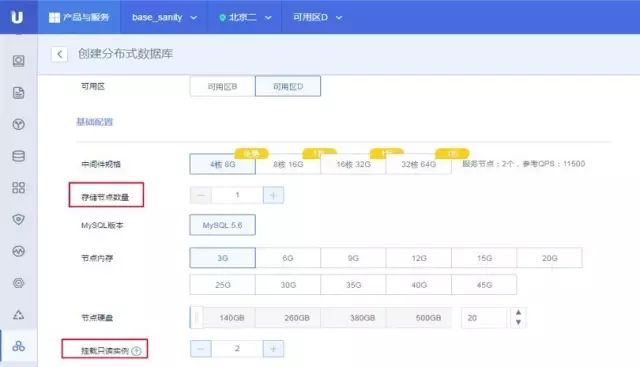Open the cloud host sidebar icon
This screenshot has height=367, width=640.
tap(18, 61)
